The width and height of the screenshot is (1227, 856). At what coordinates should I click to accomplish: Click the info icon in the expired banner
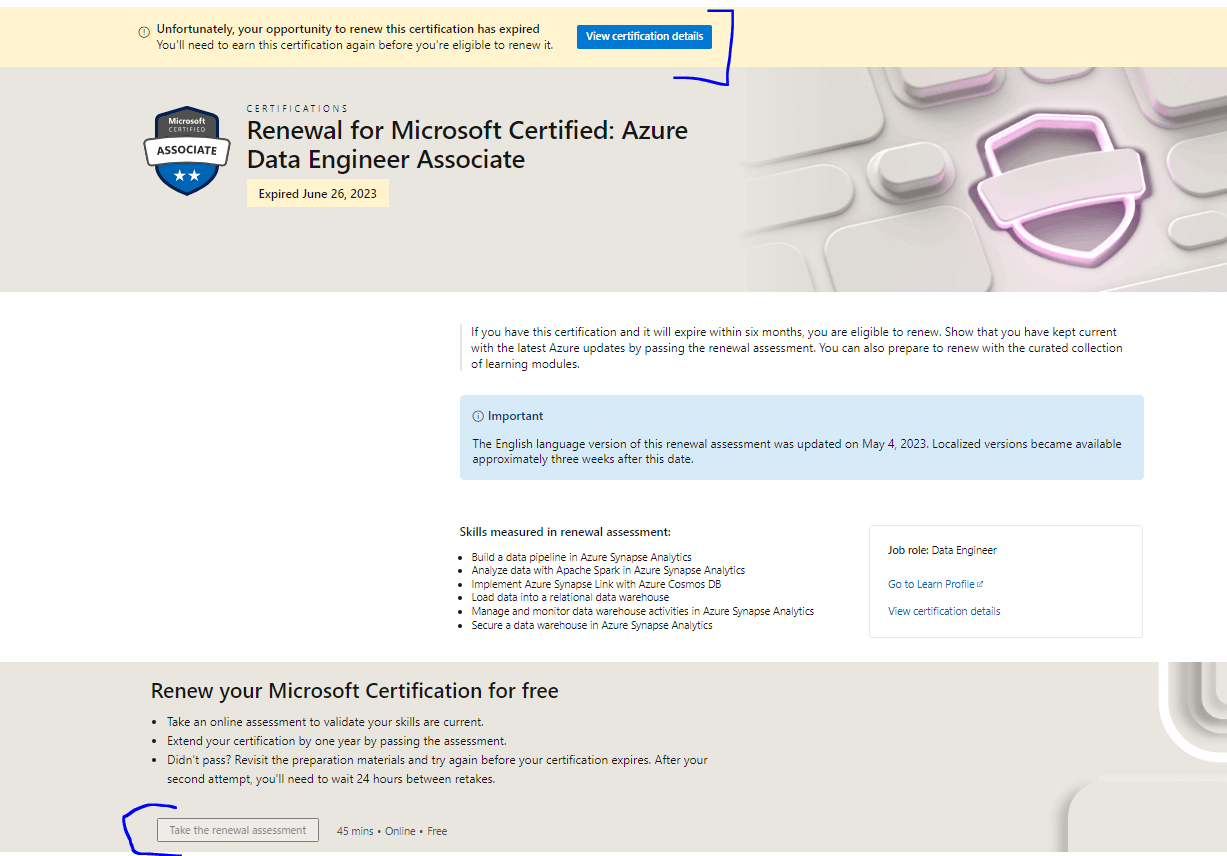(144, 32)
